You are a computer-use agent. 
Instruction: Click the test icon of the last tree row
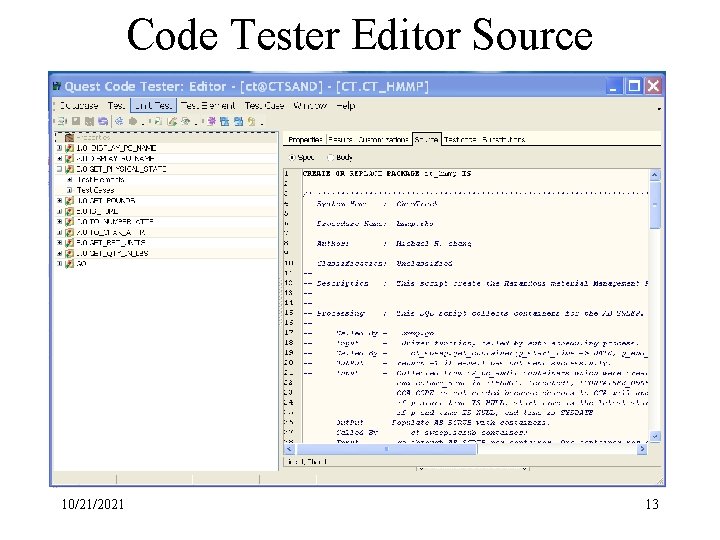69,264
